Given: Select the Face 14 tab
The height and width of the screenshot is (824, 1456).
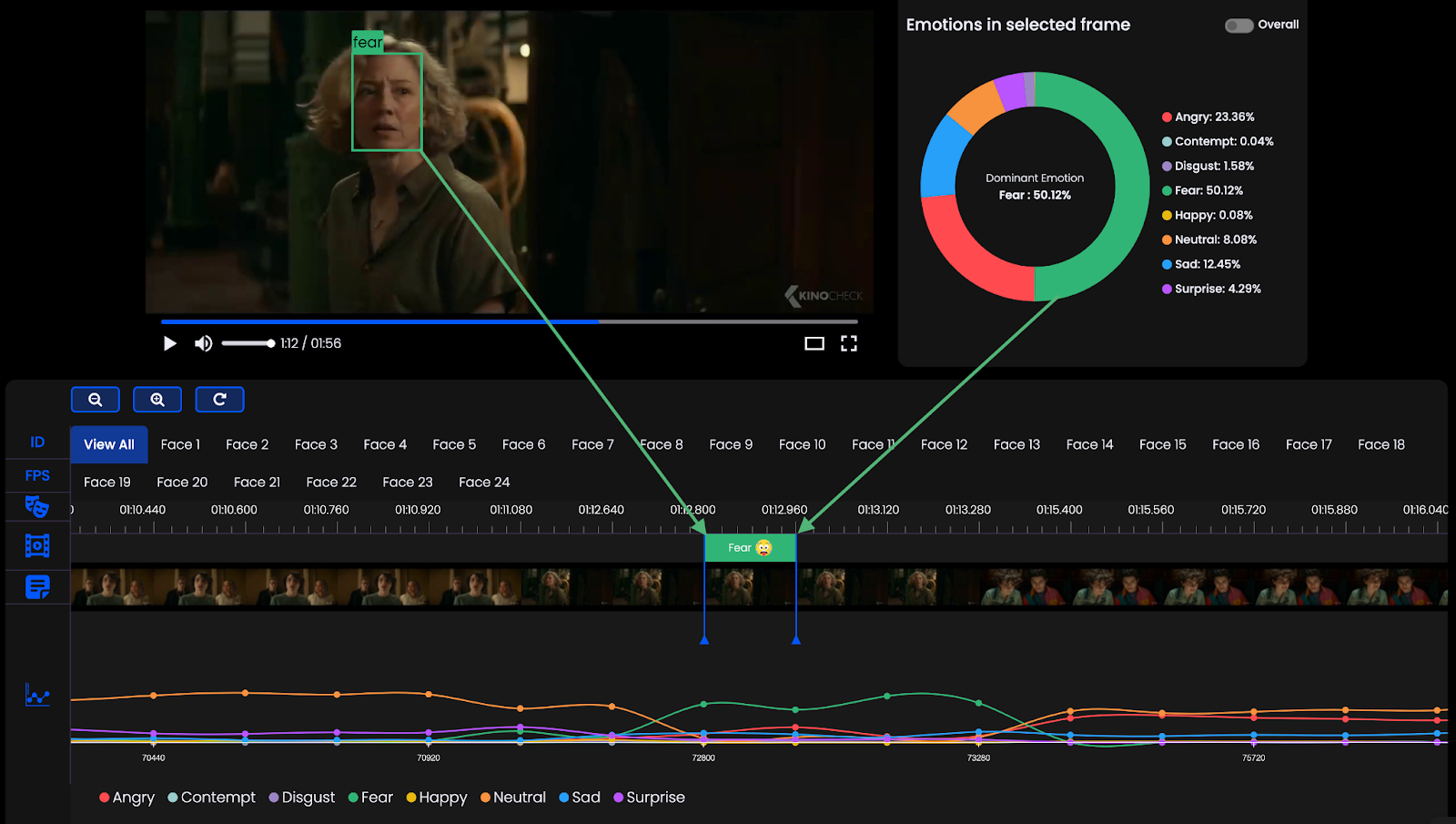Looking at the screenshot, I should (x=1089, y=444).
